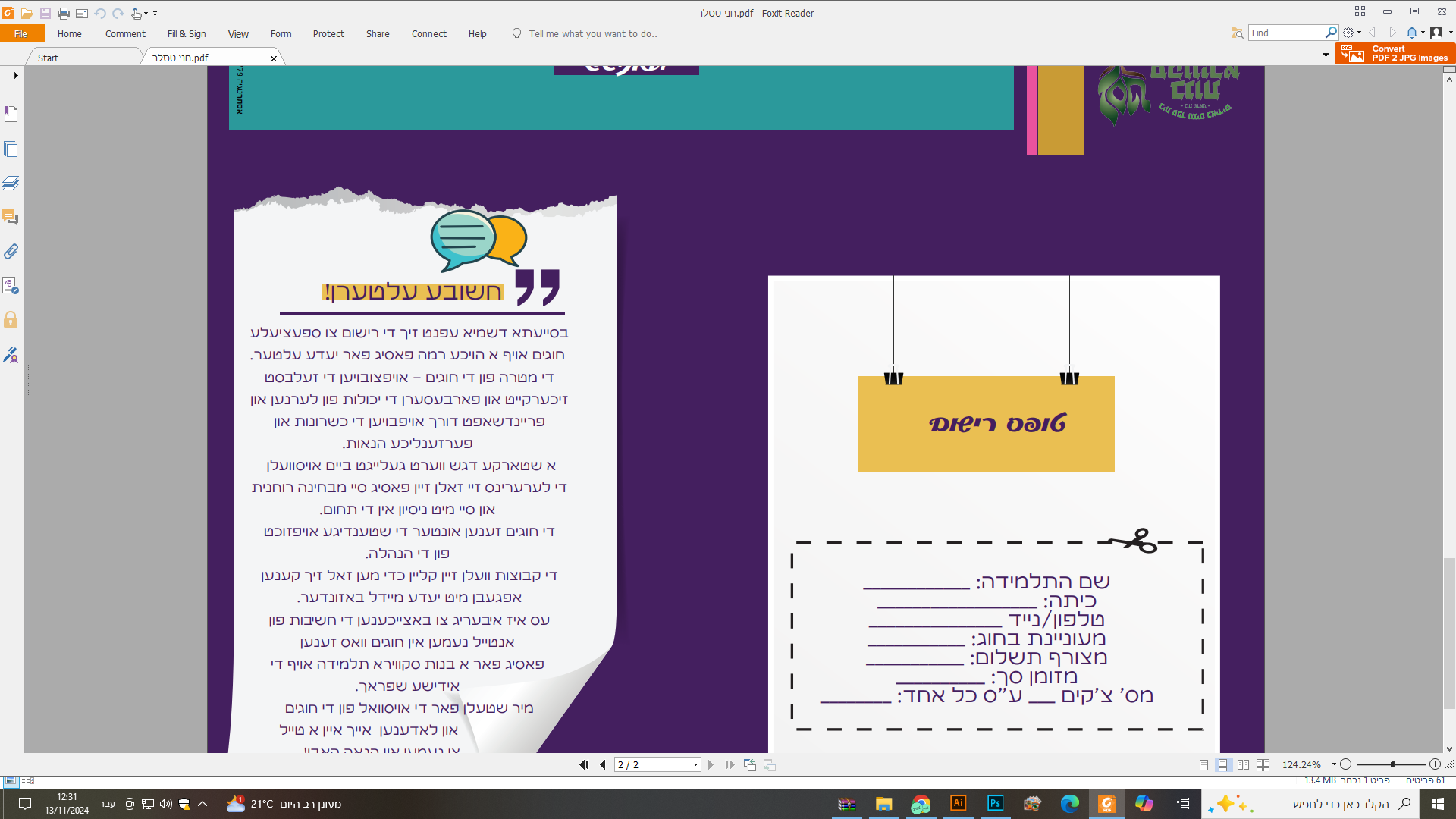Open the Attachments panel paperclip icon
Viewport: 1456px width, 819px height.
pos(11,251)
